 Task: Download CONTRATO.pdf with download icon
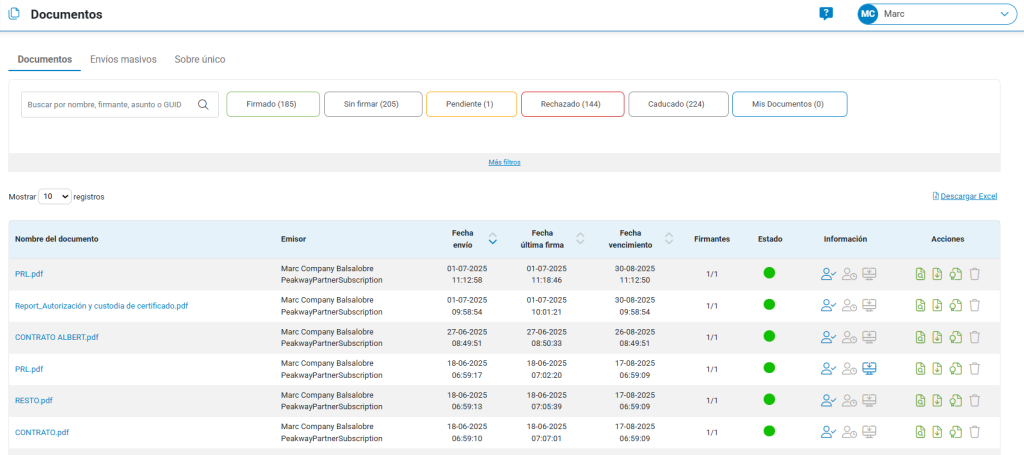[x=937, y=431]
